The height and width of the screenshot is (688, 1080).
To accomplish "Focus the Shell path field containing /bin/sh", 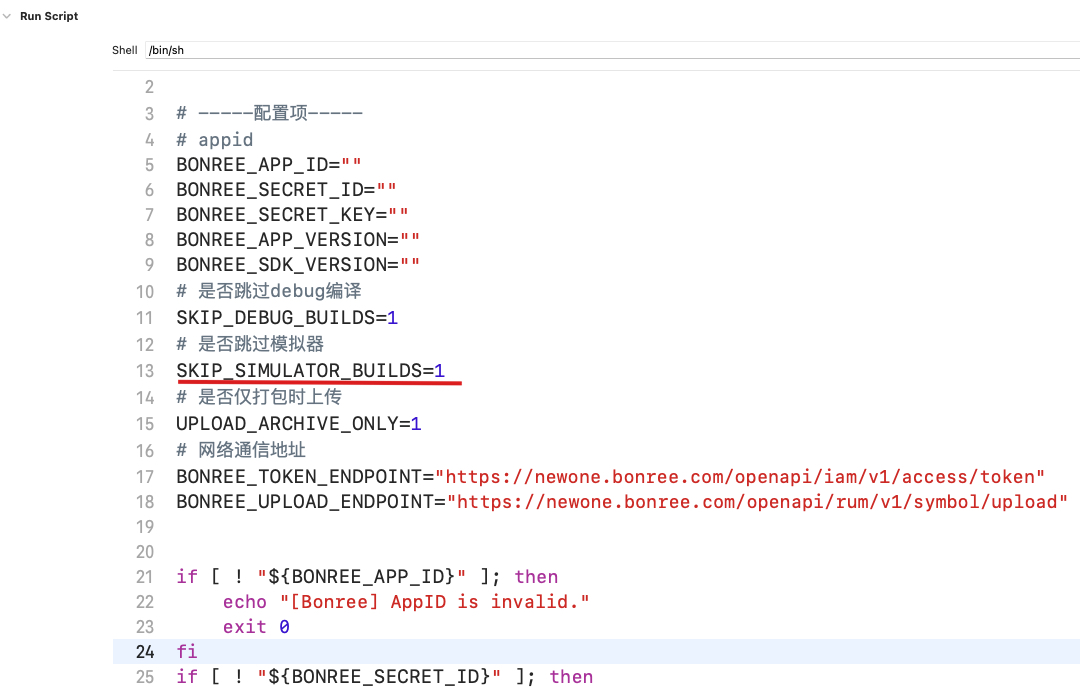I will pos(600,50).
